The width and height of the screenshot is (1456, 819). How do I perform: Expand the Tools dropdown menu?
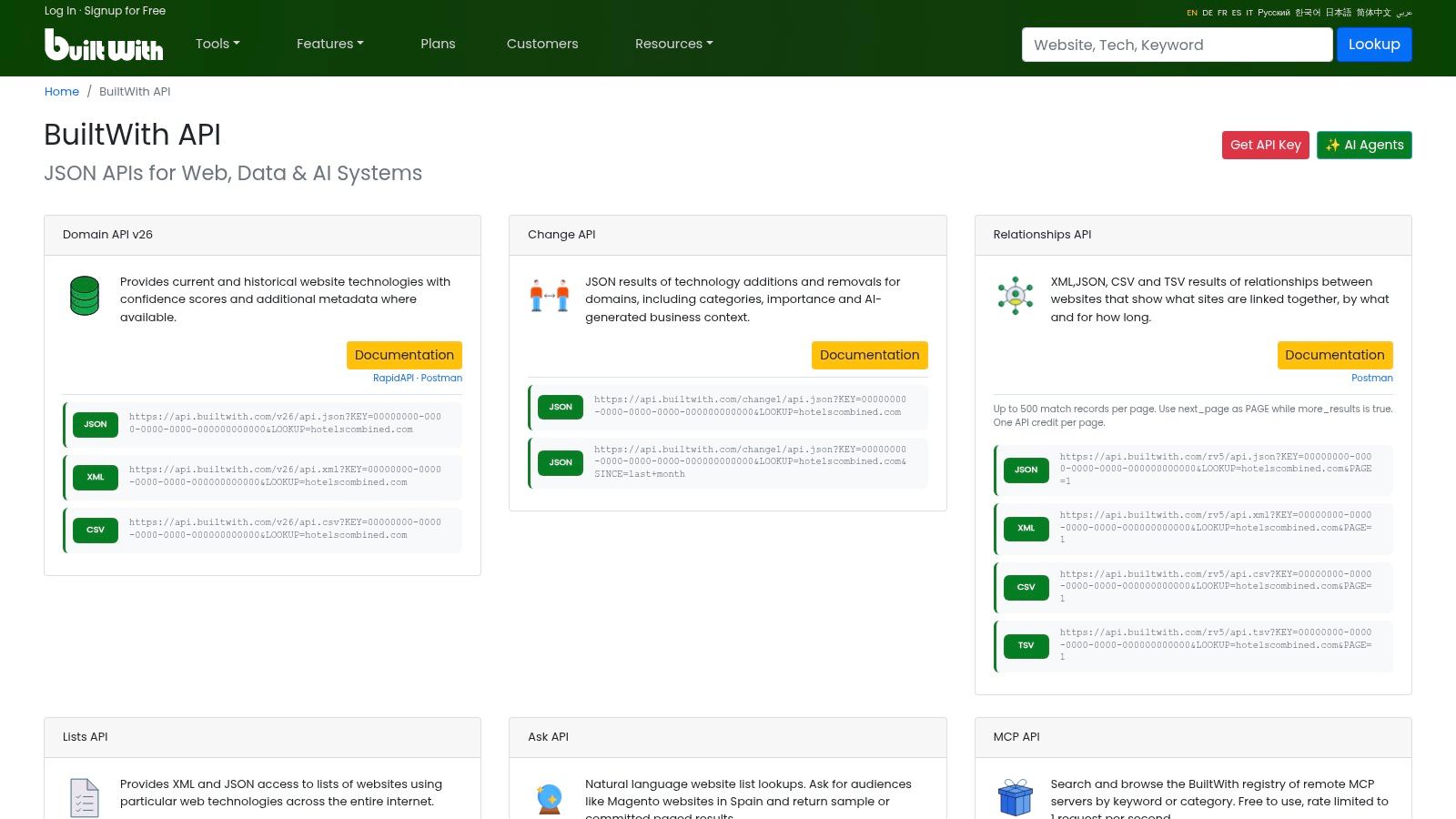[217, 44]
